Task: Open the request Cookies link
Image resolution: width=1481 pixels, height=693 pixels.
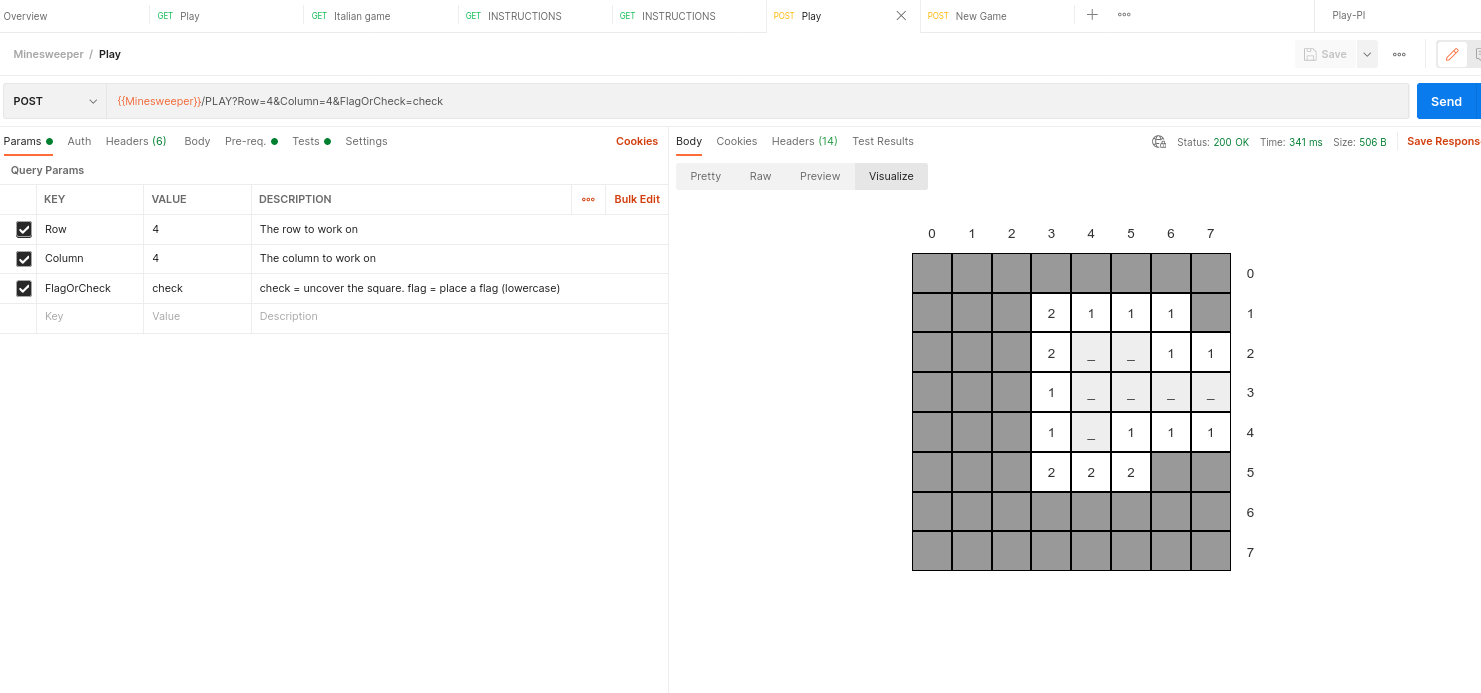Action: pos(637,141)
